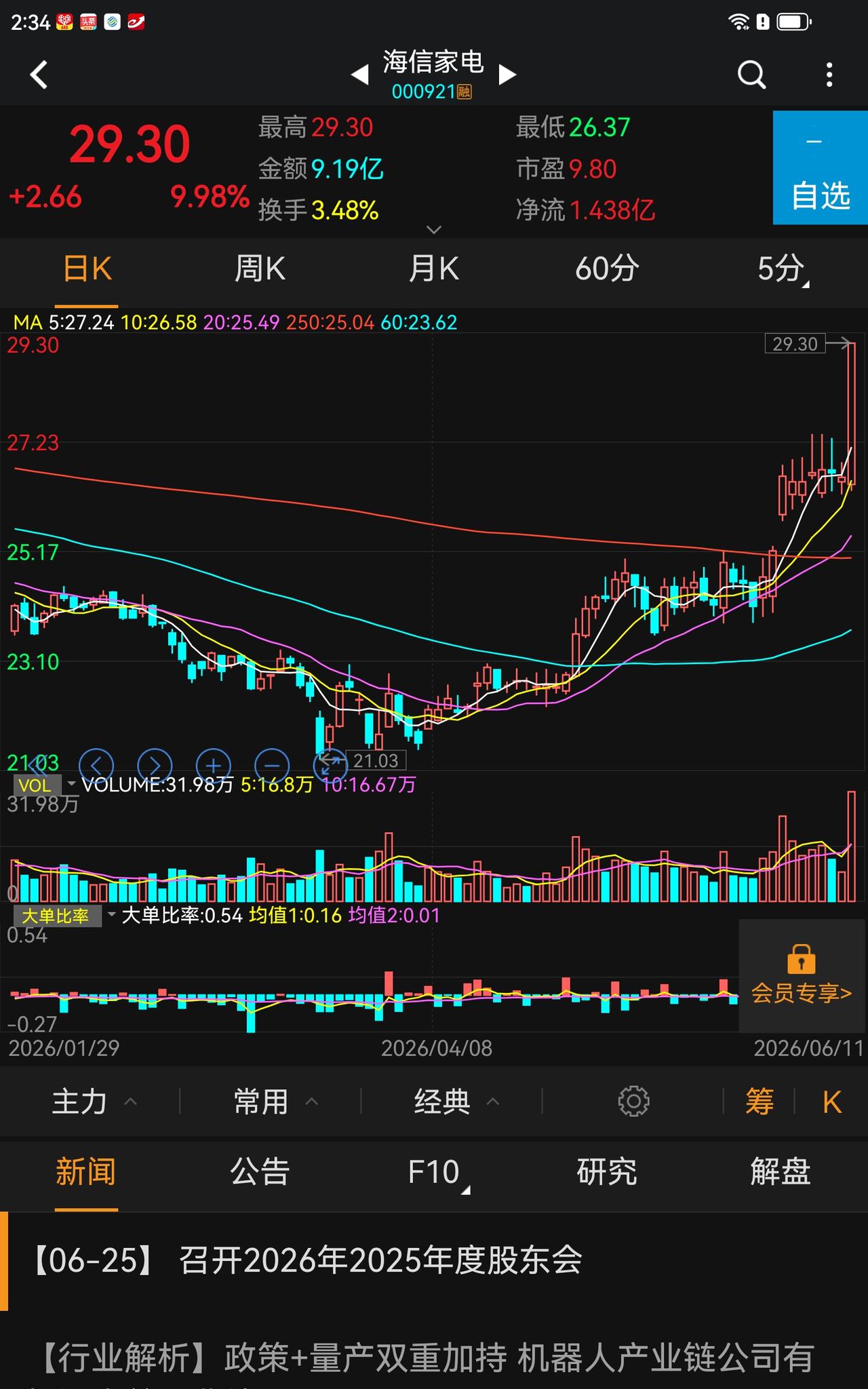Tap the 21.03 low price marker
The image size is (868, 1389).
pyautogui.click(x=376, y=761)
